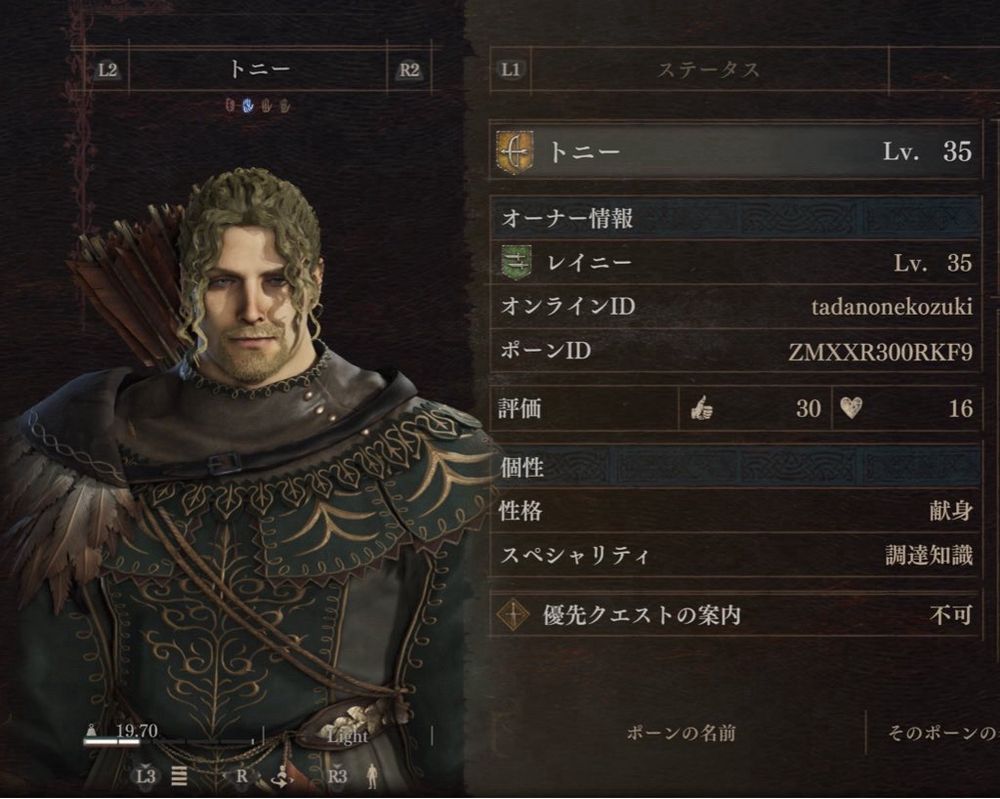The image size is (1000, 799).
Task: Click the green owner vocation icon beside レイニー
Action: [516, 263]
